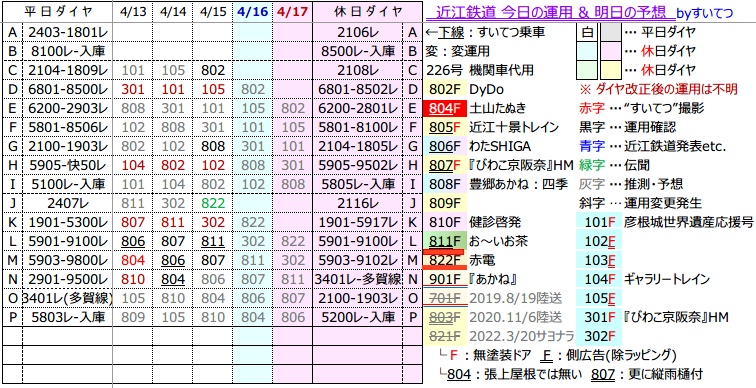Viewport: 756px width, 388px height.
Task: Click the 5200レ-入庫 holiday cell
Action: (x=357, y=317)
